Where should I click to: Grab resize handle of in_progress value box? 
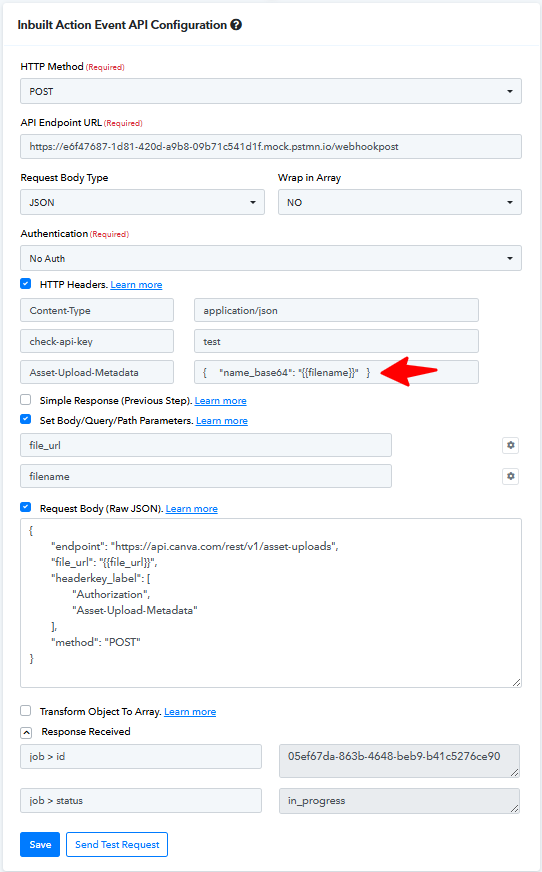[515, 809]
